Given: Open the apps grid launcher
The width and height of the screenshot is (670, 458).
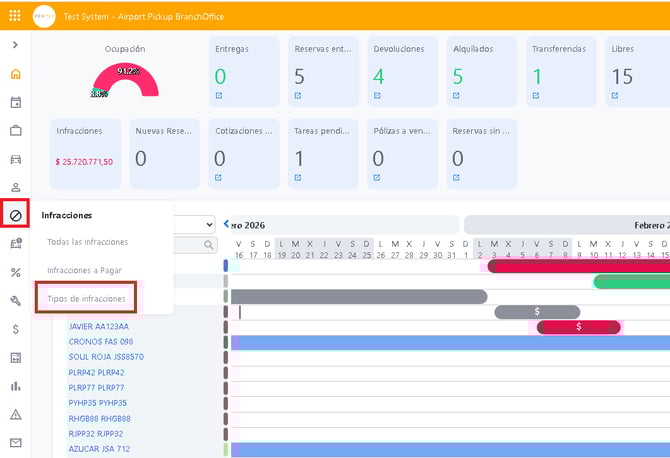Looking at the screenshot, I should (x=15, y=16).
